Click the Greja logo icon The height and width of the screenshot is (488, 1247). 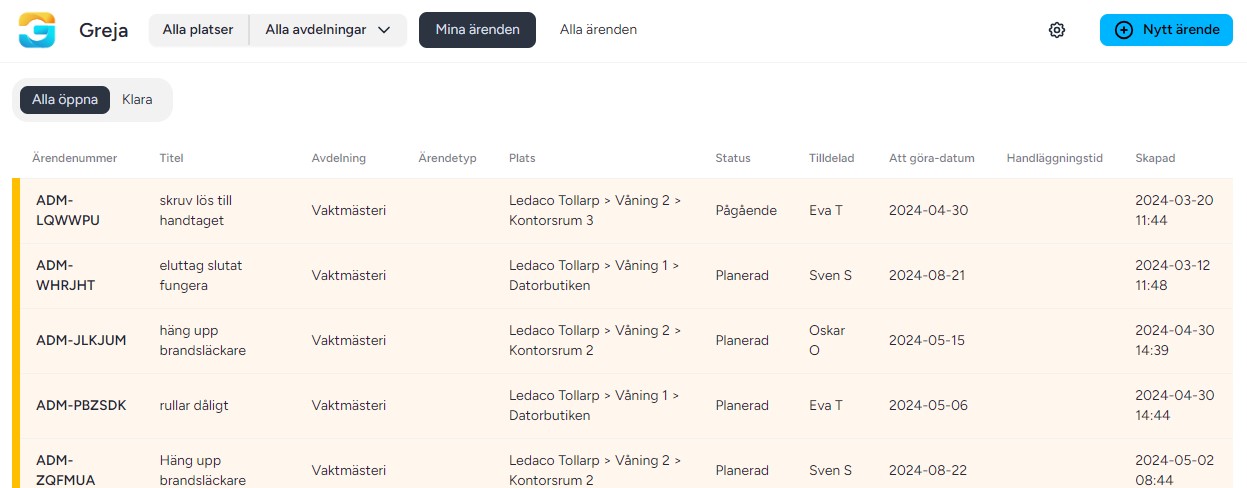tap(37, 30)
